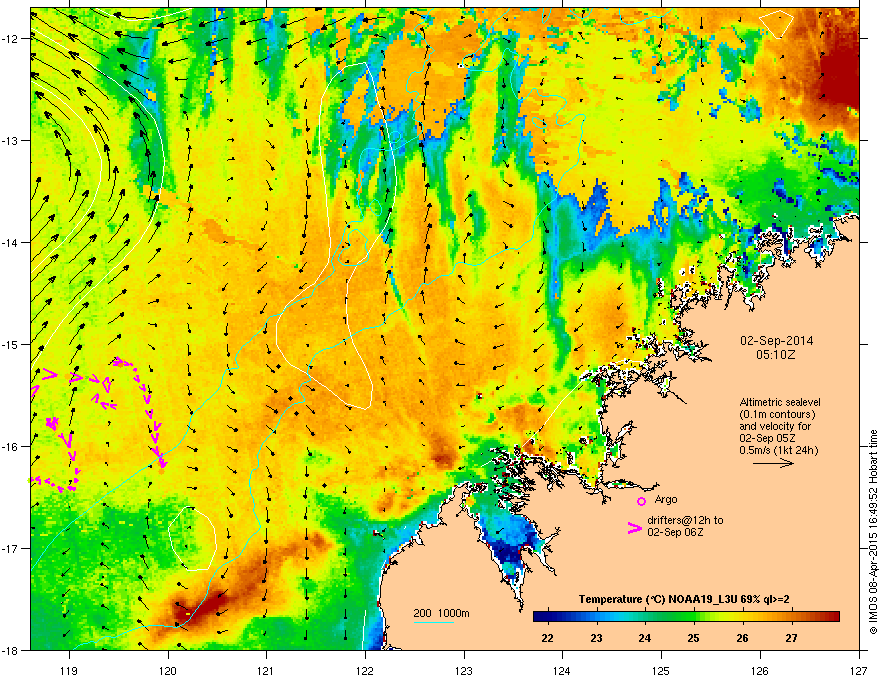880x680 pixels.
Task: Click longitude axis label 124
Action: tap(563, 670)
